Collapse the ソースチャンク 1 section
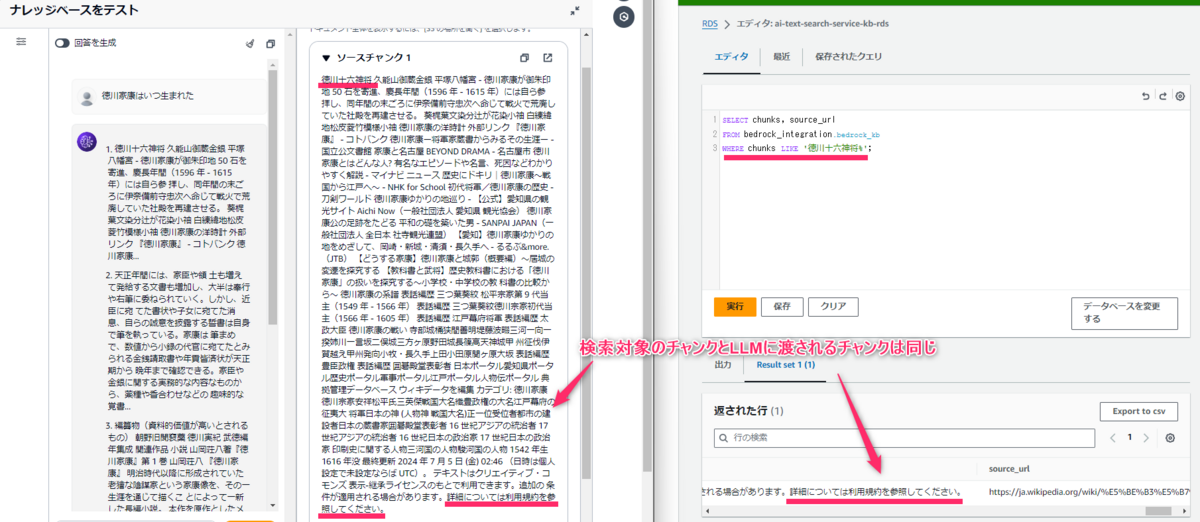 tap(326, 58)
